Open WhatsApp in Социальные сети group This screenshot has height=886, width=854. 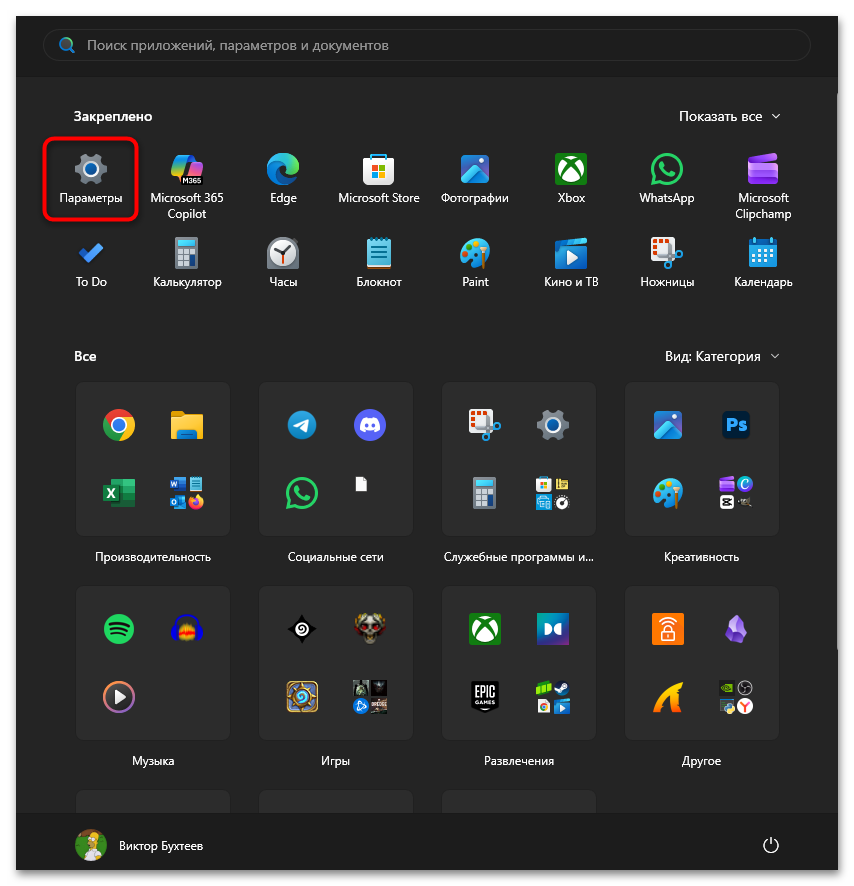(x=302, y=493)
